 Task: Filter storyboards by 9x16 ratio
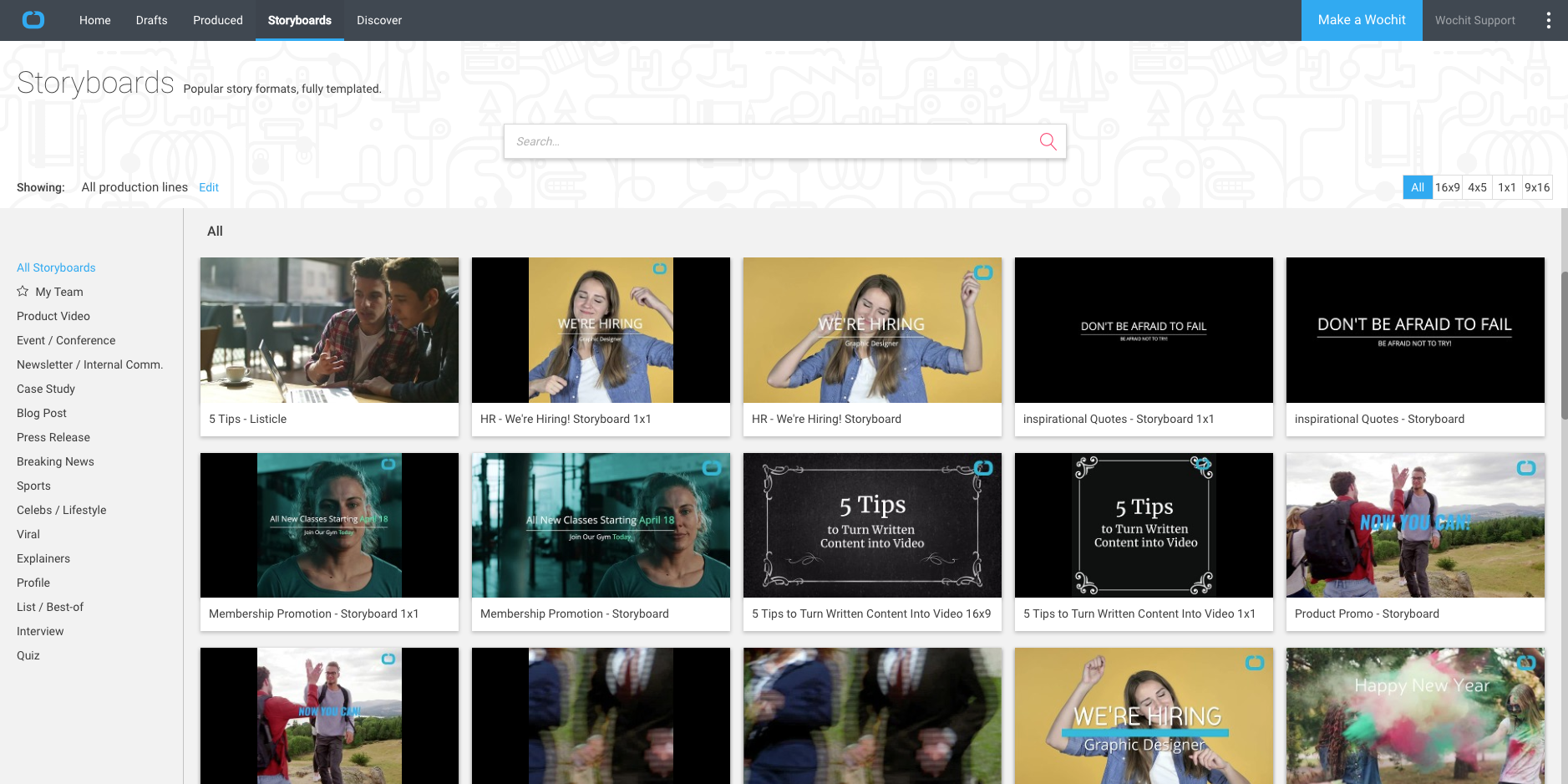tap(1537, 187)
